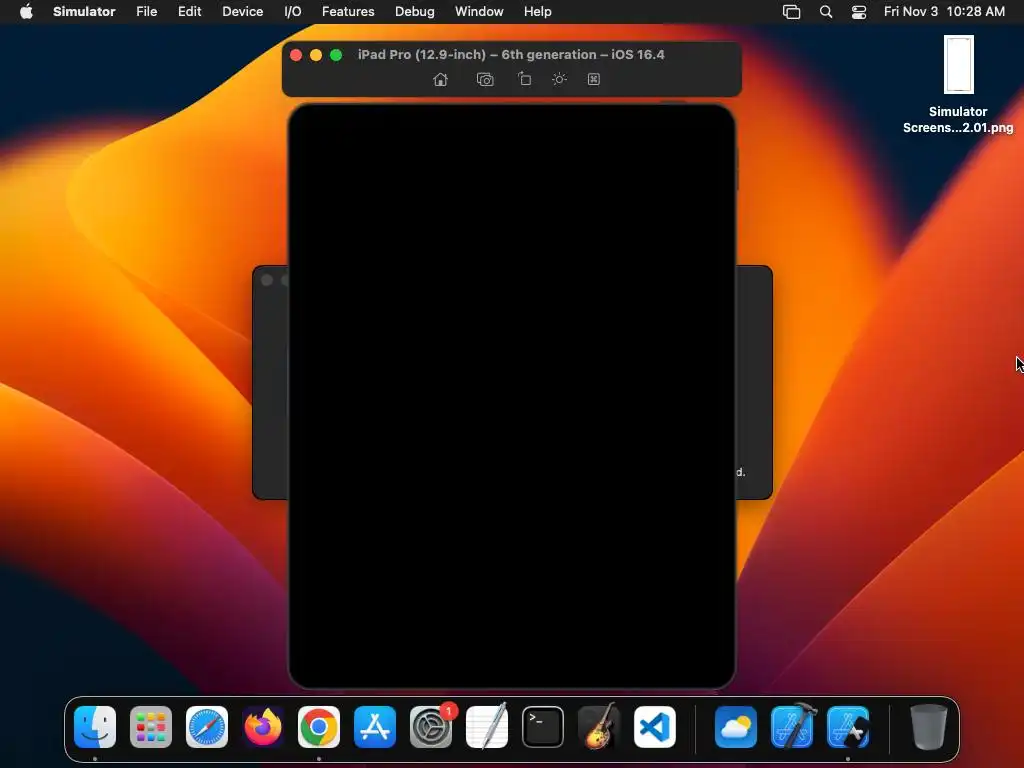Screen dimensions: 1024x768
Task: Select the Simulator Screenshot png file on desktop
Action: click(x=958, y=85)
